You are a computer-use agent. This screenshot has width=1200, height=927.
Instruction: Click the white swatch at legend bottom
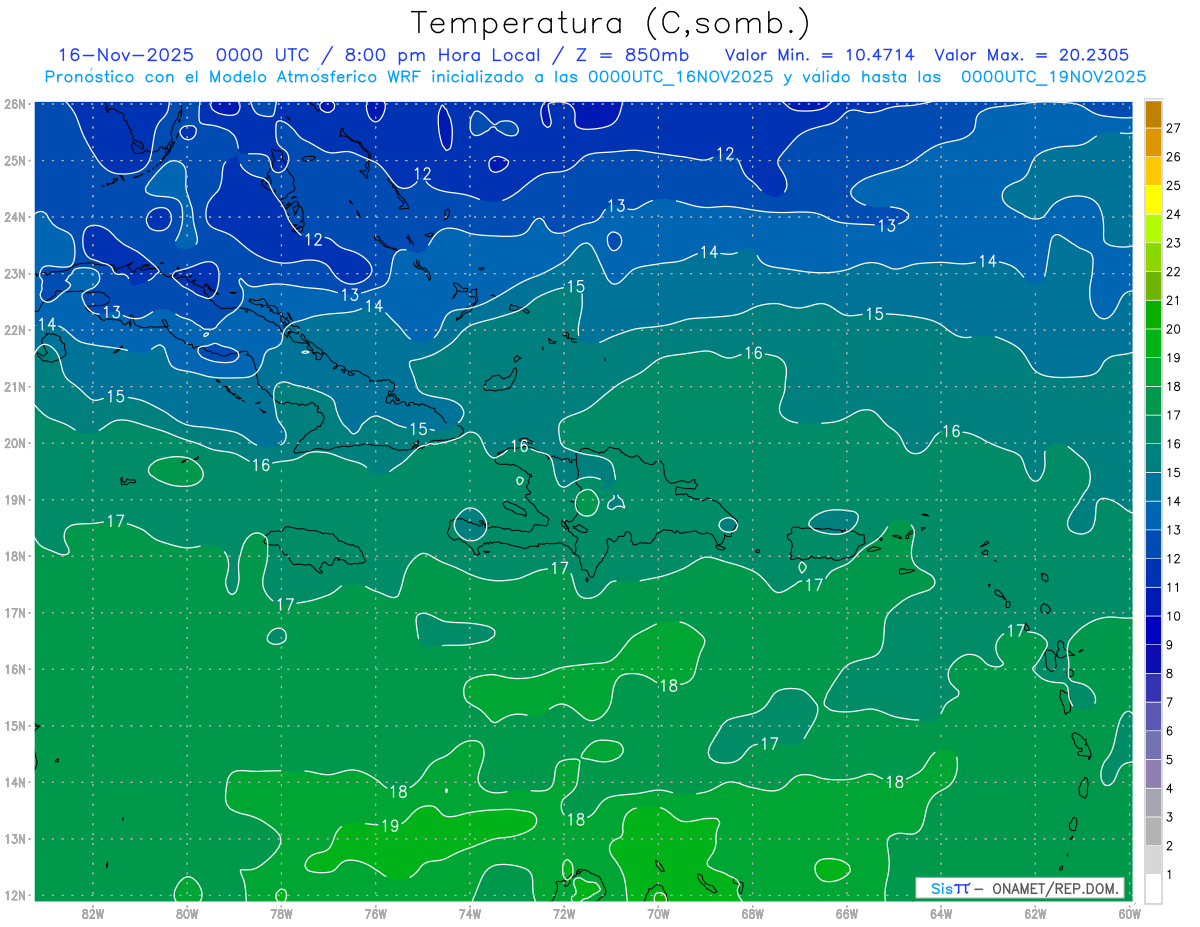tap(1153, 888)
